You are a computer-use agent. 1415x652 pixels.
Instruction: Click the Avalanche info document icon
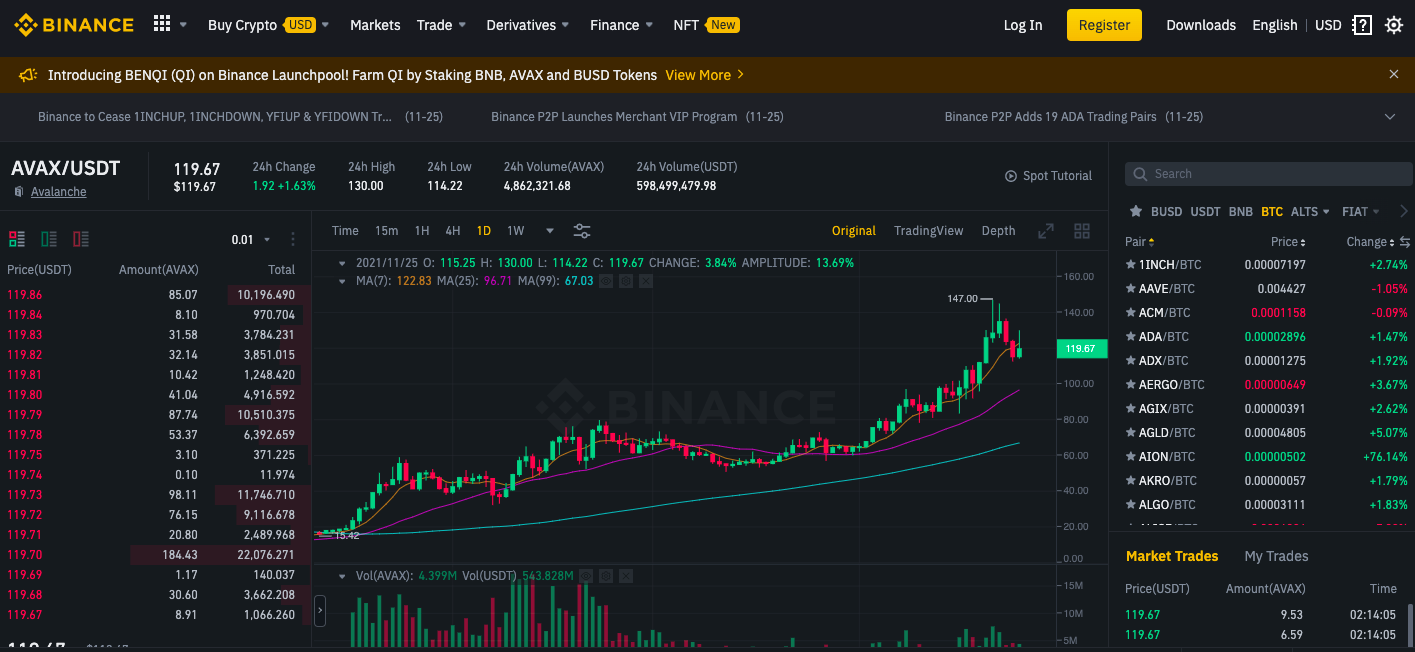[x=19, y=192]
